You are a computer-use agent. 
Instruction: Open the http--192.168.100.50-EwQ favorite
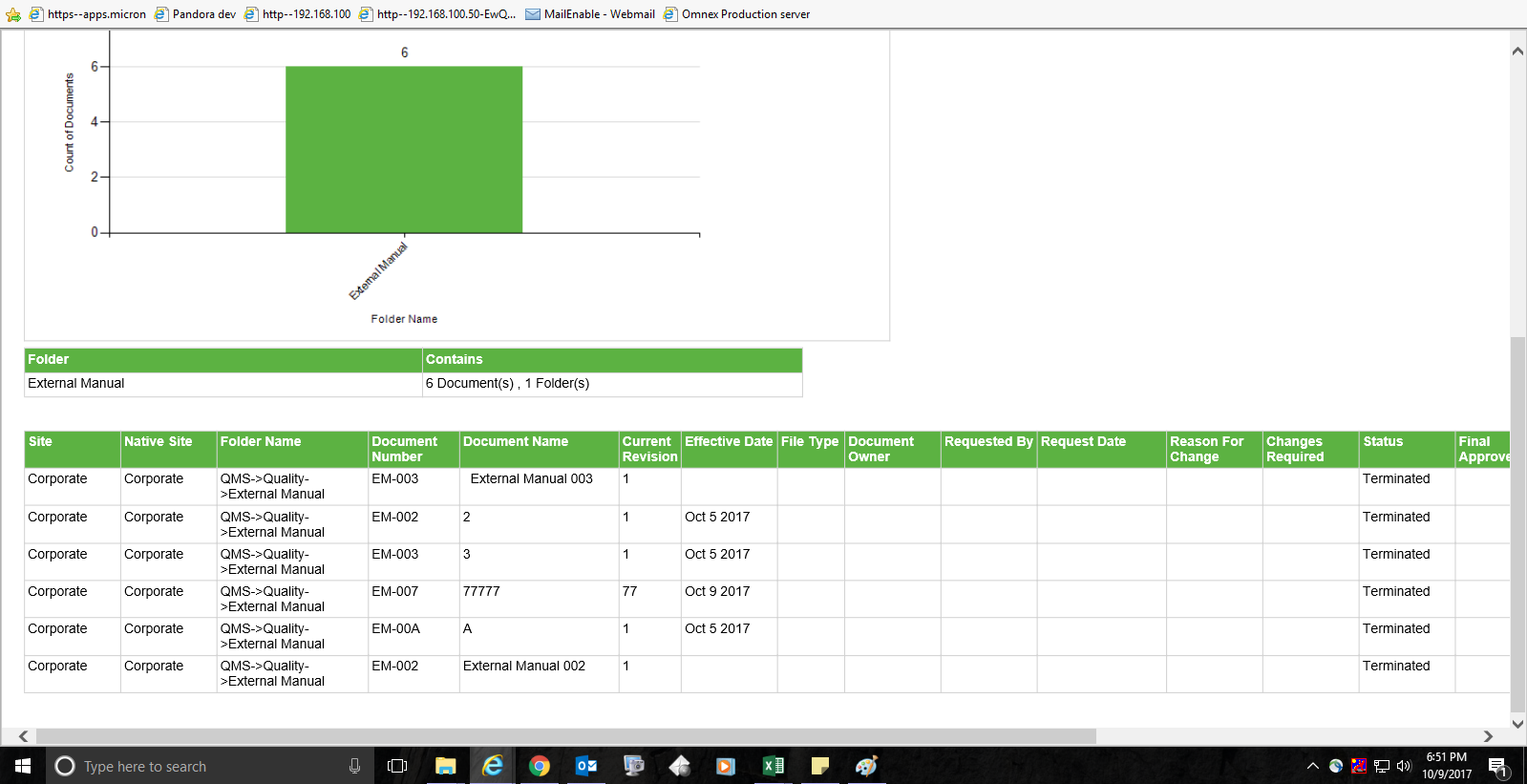437,14
